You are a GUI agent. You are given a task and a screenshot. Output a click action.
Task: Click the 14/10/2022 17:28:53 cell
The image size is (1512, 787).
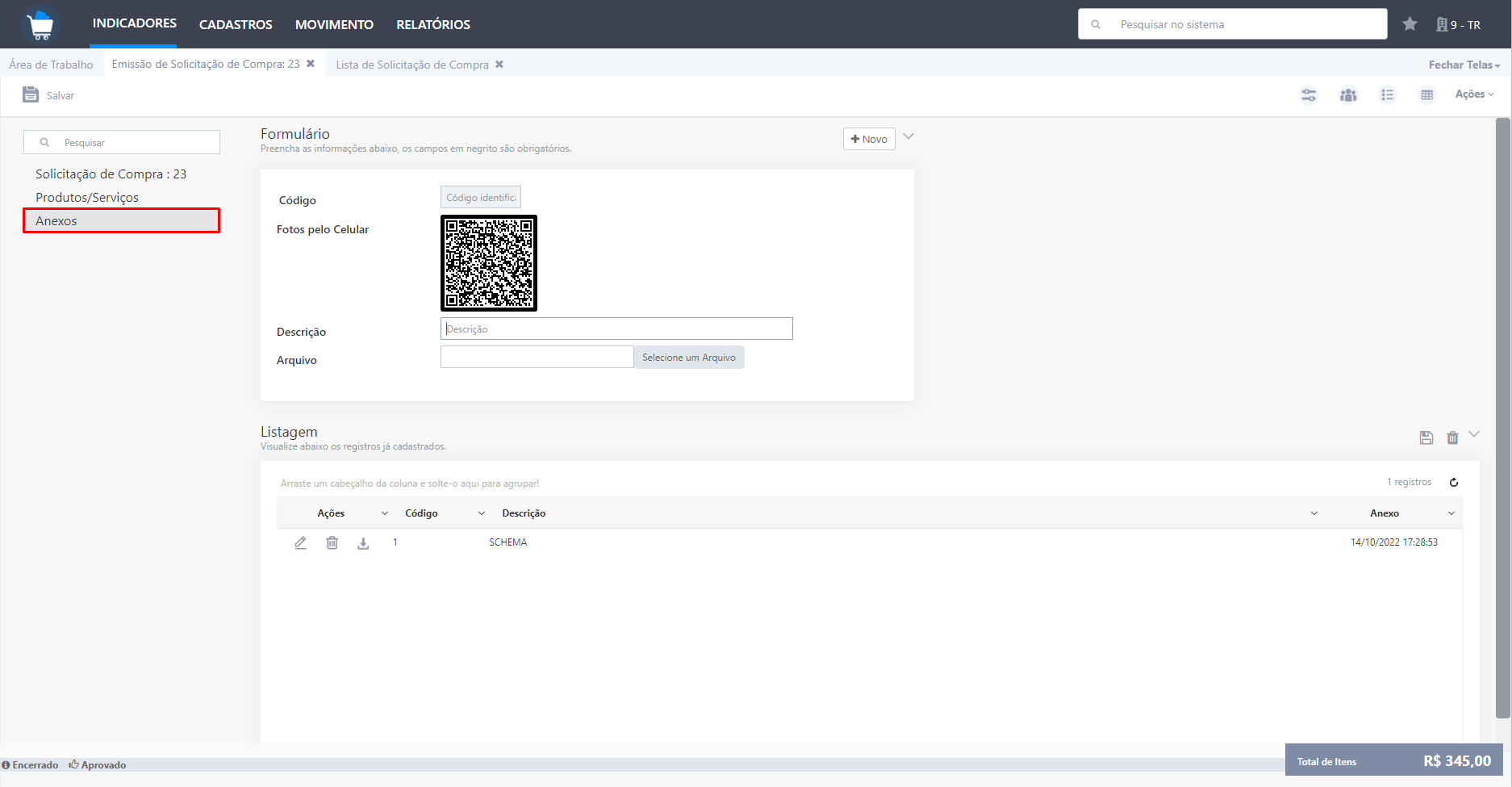(x=1394, y=542)
